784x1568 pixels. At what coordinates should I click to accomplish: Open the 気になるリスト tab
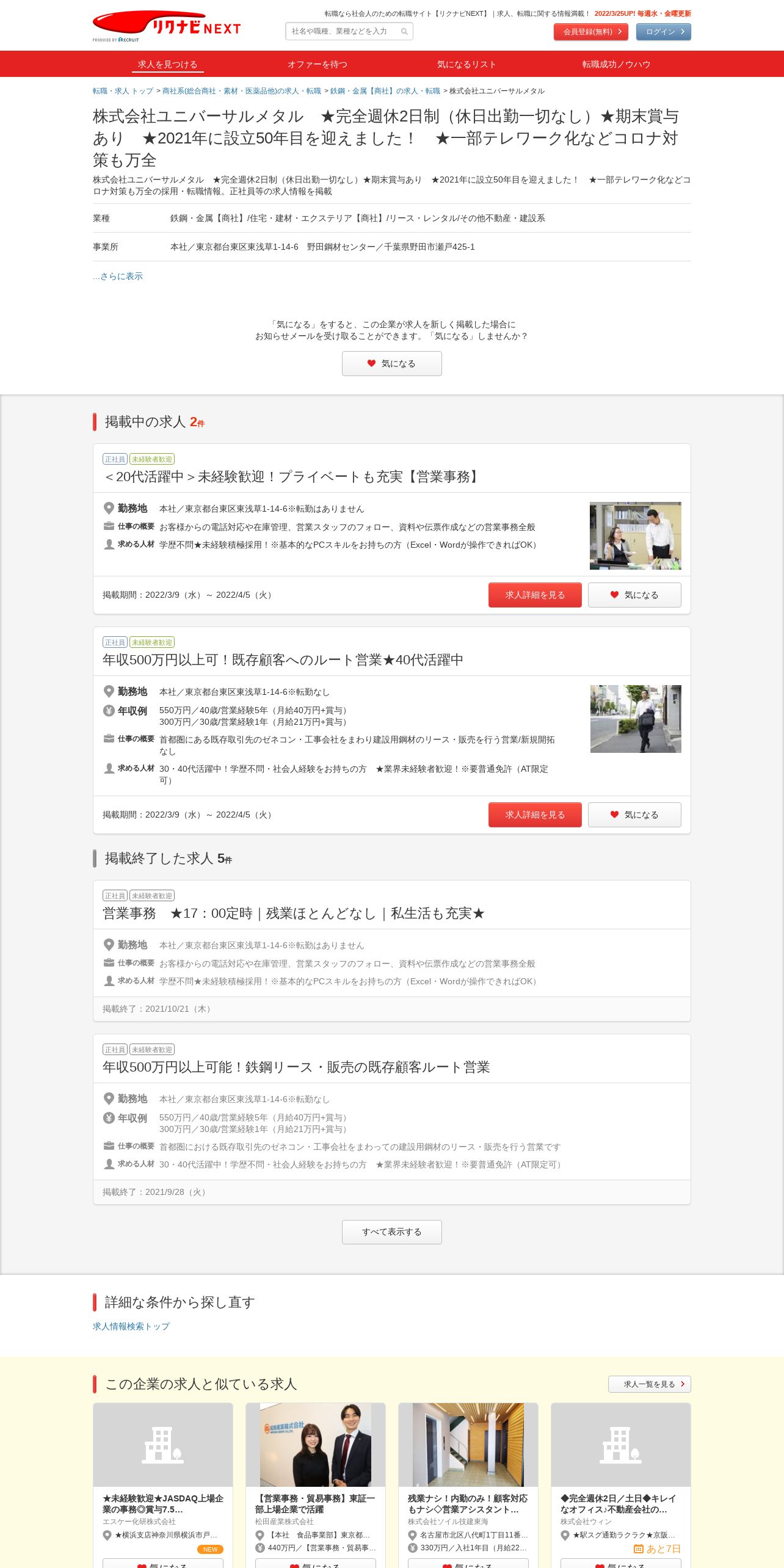point(466,64)
